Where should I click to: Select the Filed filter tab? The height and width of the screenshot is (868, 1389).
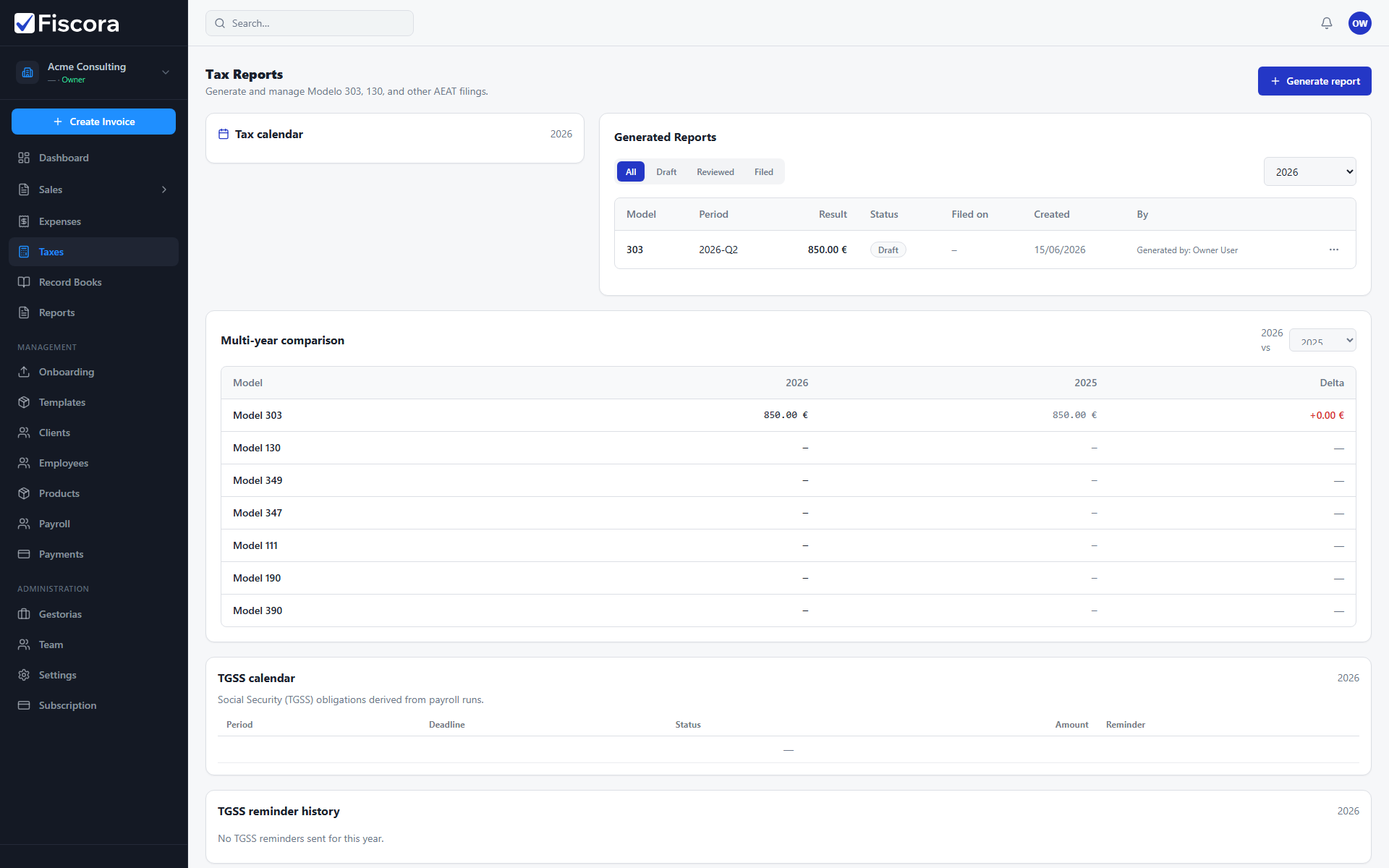764,171
